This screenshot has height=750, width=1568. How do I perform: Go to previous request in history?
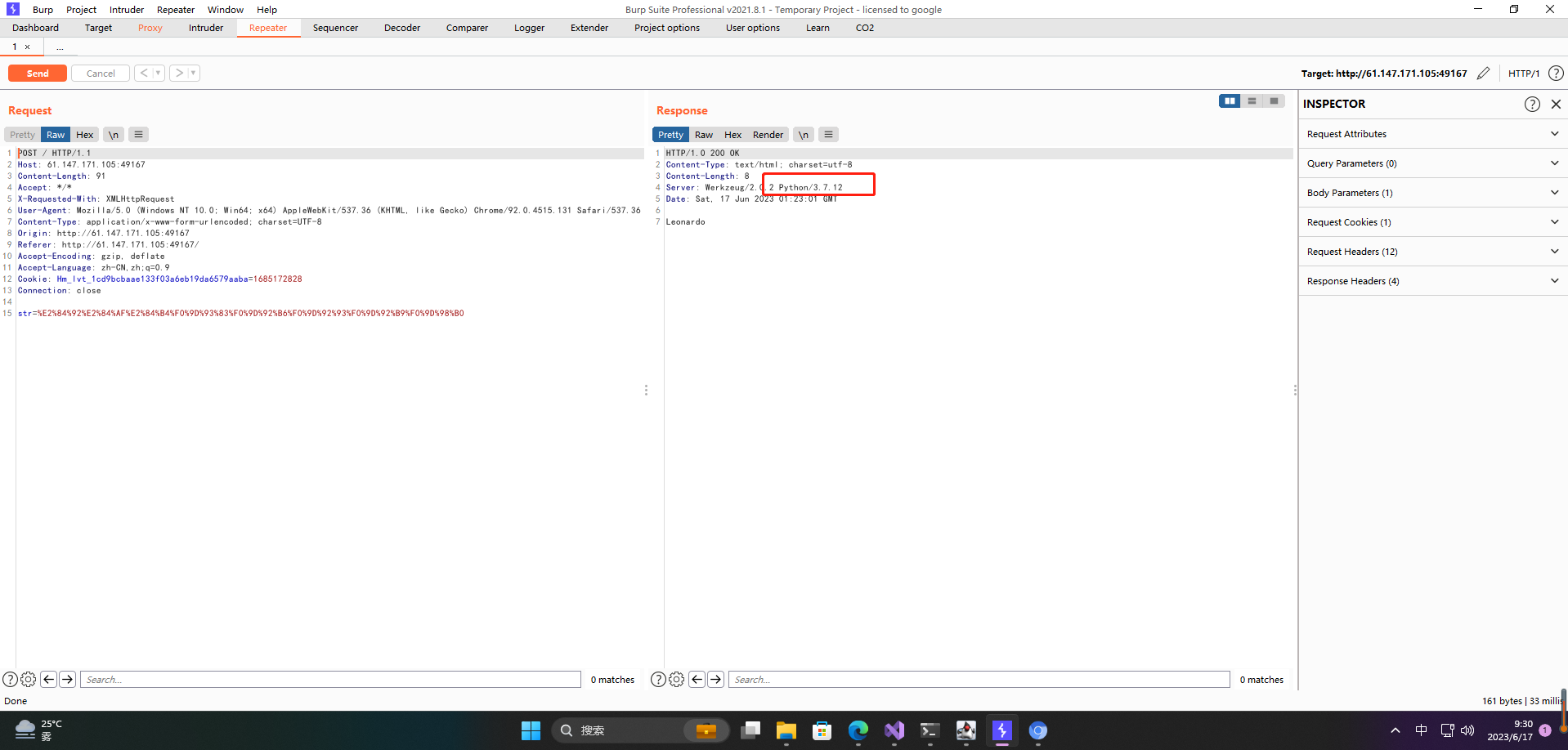[144, 74]
